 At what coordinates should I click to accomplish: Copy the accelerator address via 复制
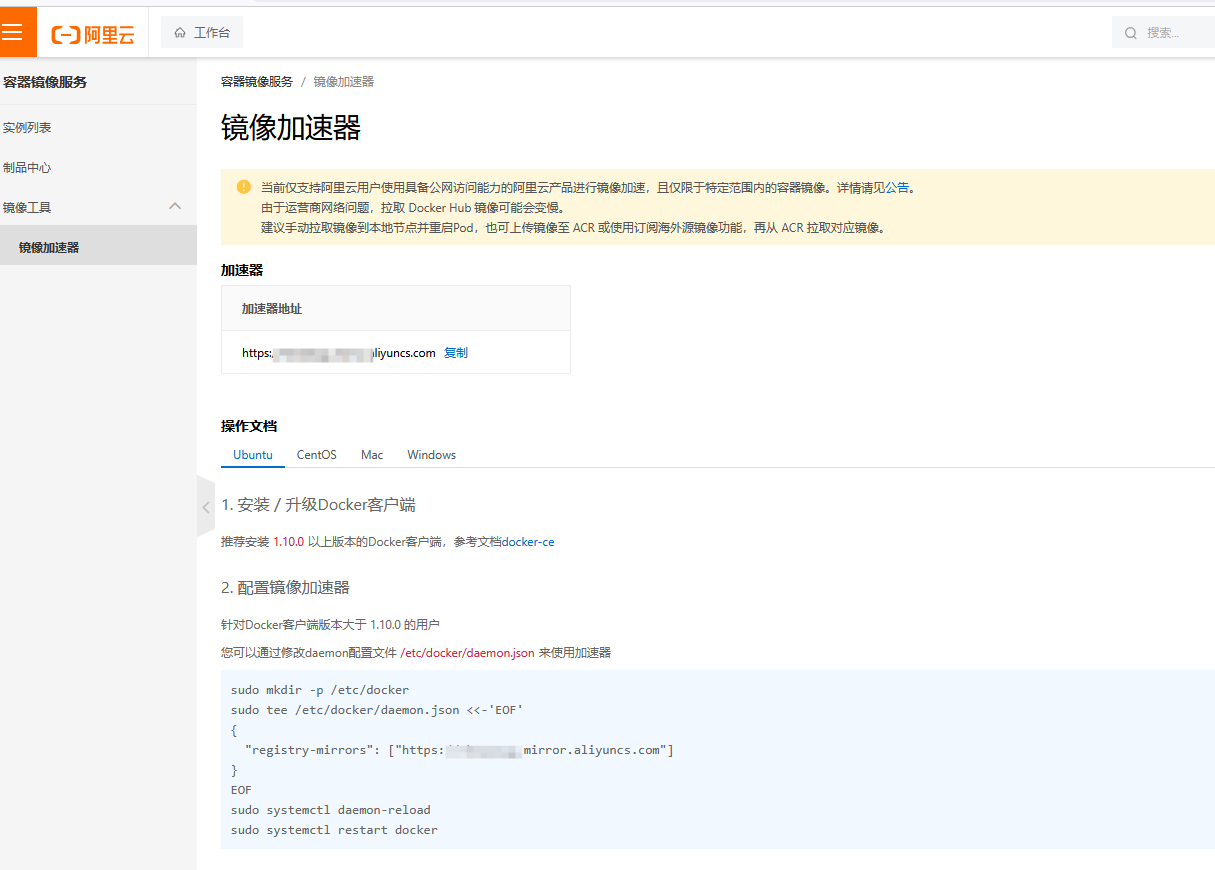click(456, 353)
